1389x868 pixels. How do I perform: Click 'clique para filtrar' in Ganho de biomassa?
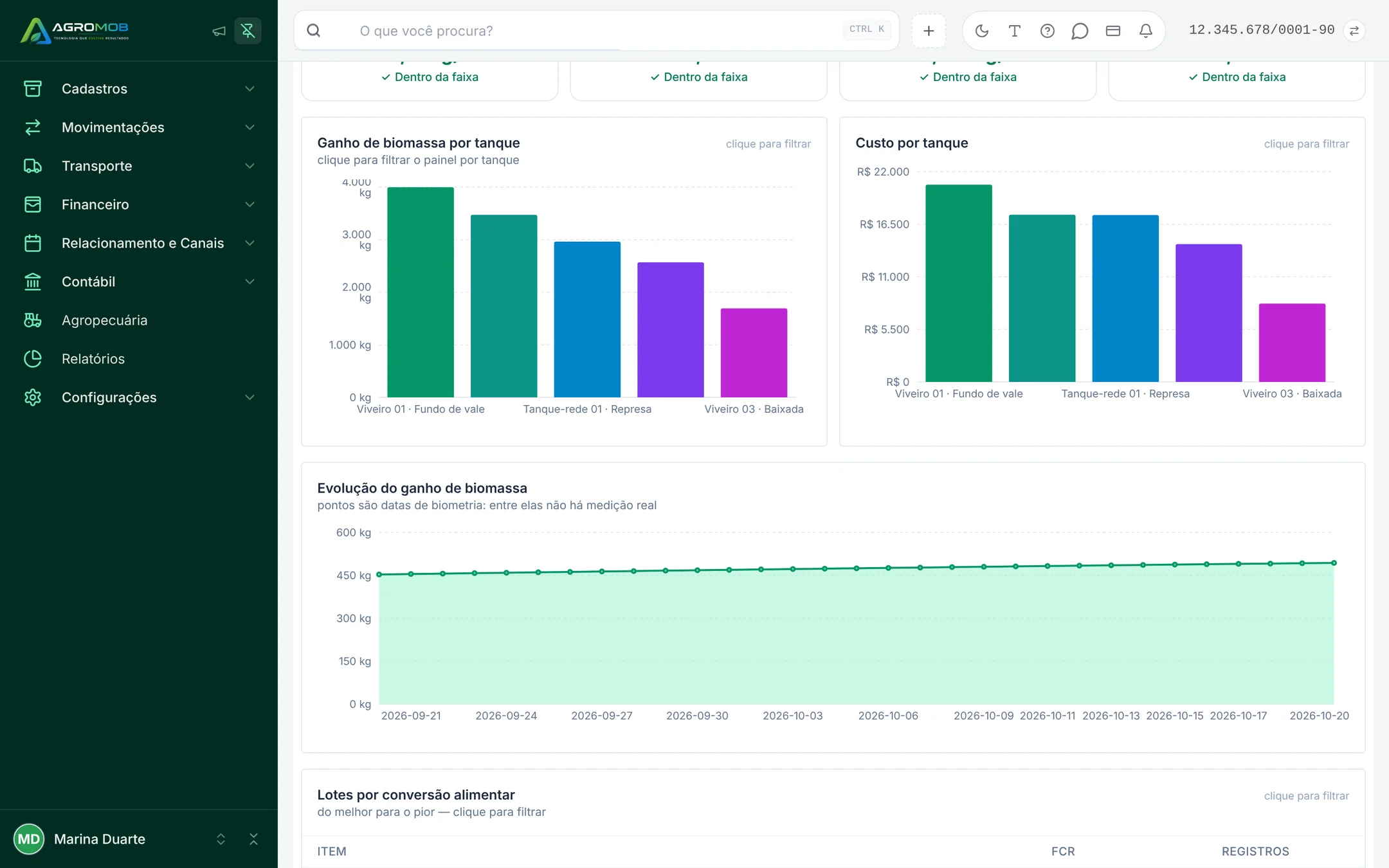tap(768, 144)
